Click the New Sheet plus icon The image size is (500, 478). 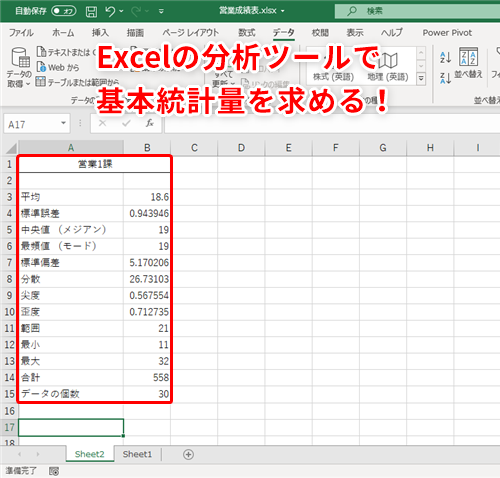[188, 454]
